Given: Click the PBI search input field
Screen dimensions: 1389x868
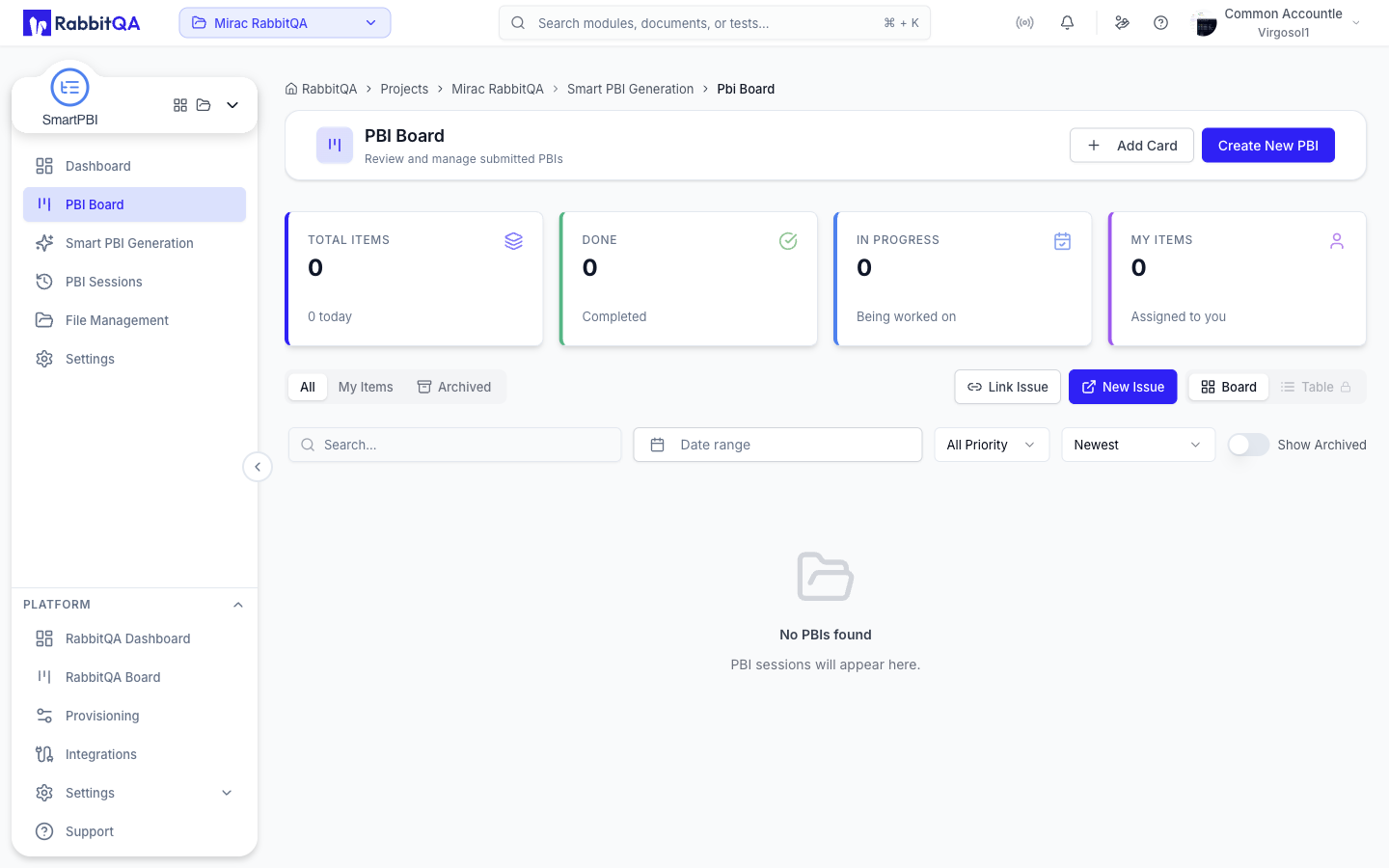Looking at the screenshot, I should (454, 445).
